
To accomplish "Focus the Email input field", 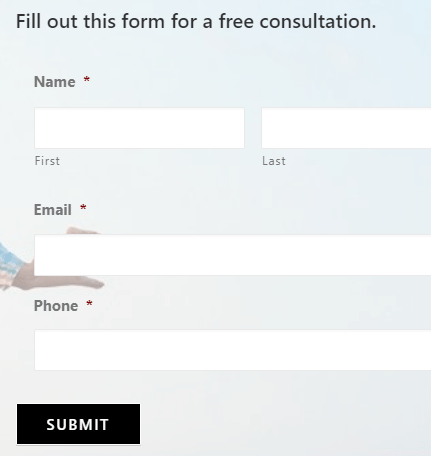I will coord(233,255).
